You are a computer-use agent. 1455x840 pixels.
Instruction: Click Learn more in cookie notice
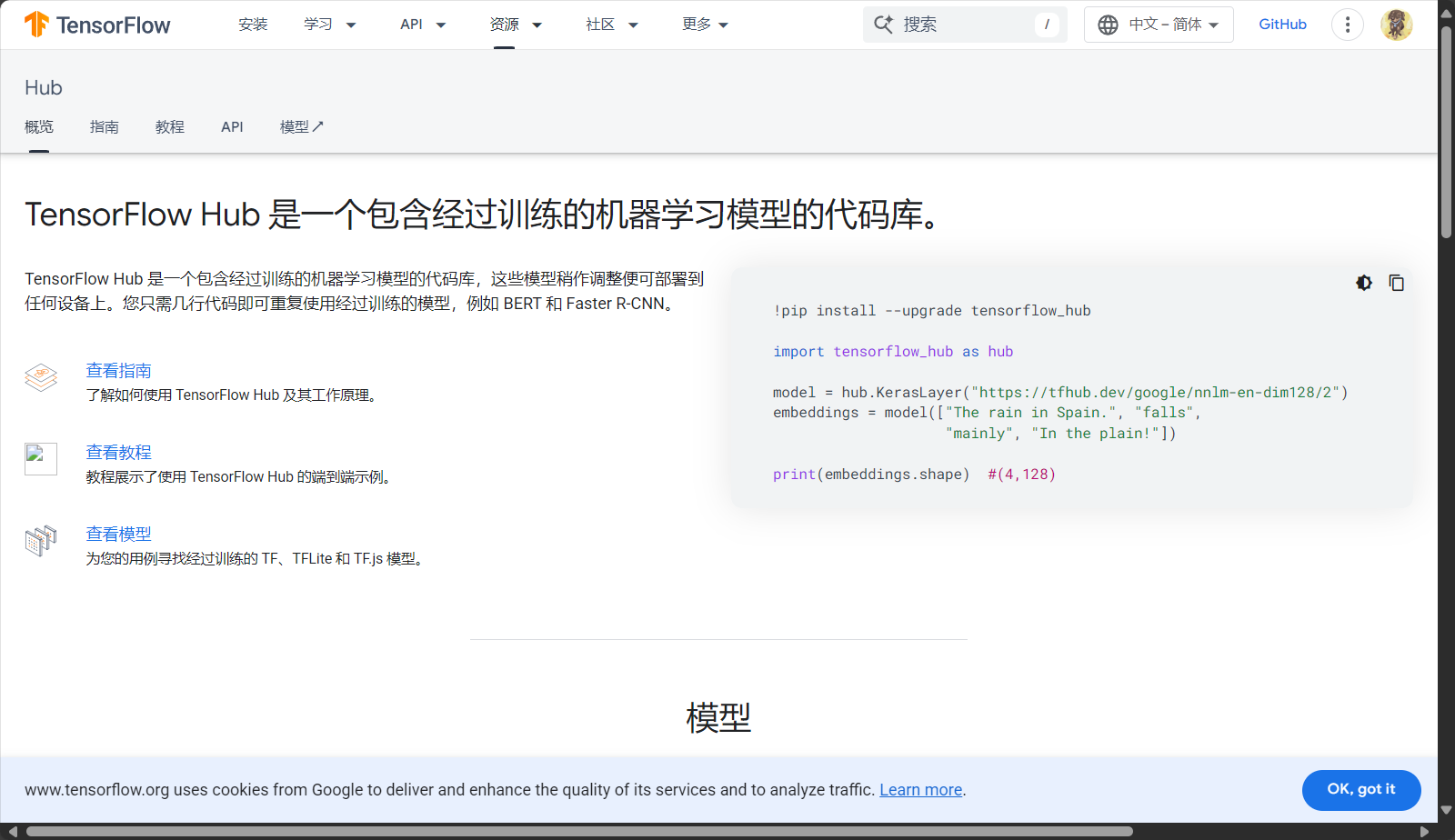920,790
